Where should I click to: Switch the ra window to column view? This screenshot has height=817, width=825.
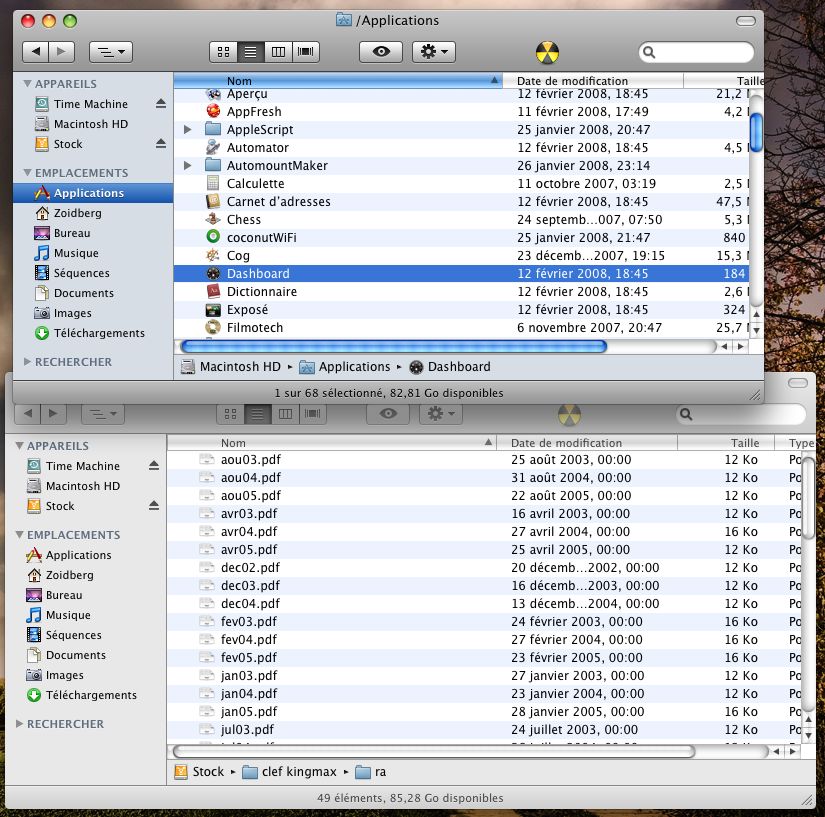285,413
